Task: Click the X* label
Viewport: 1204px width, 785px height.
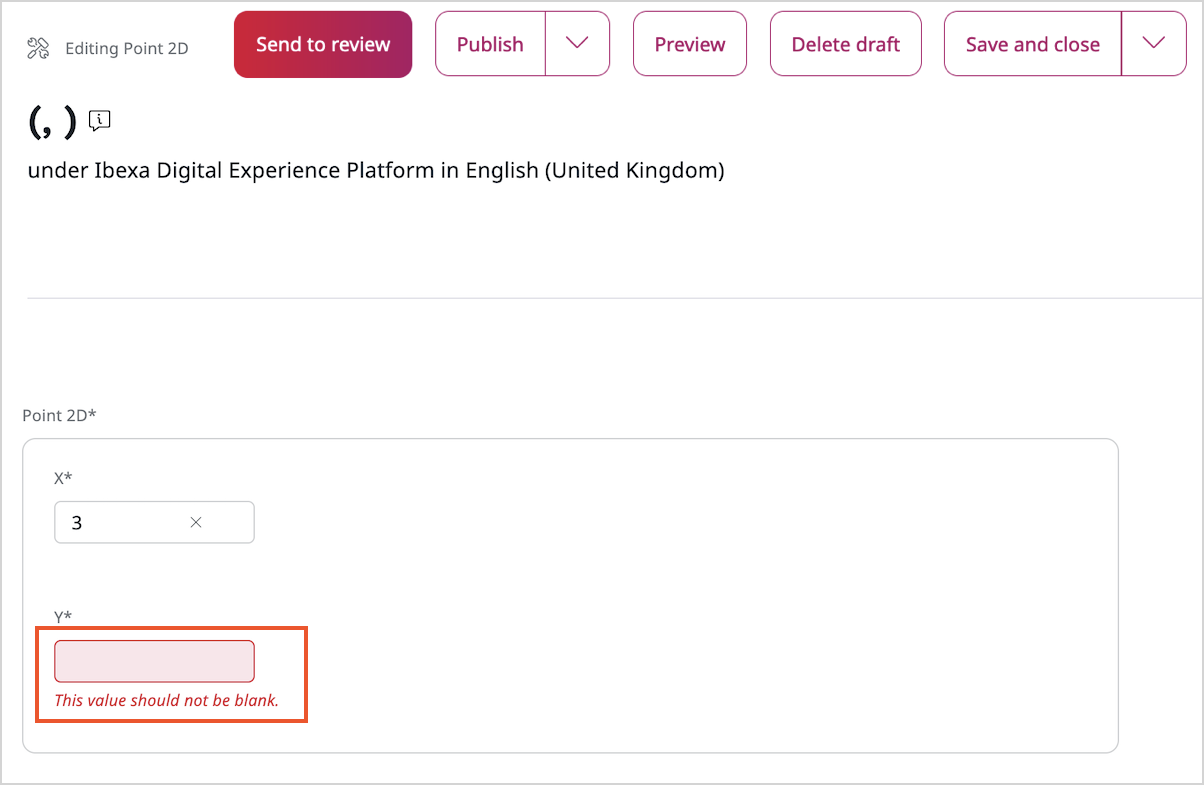Action: (x=63, y=478)
